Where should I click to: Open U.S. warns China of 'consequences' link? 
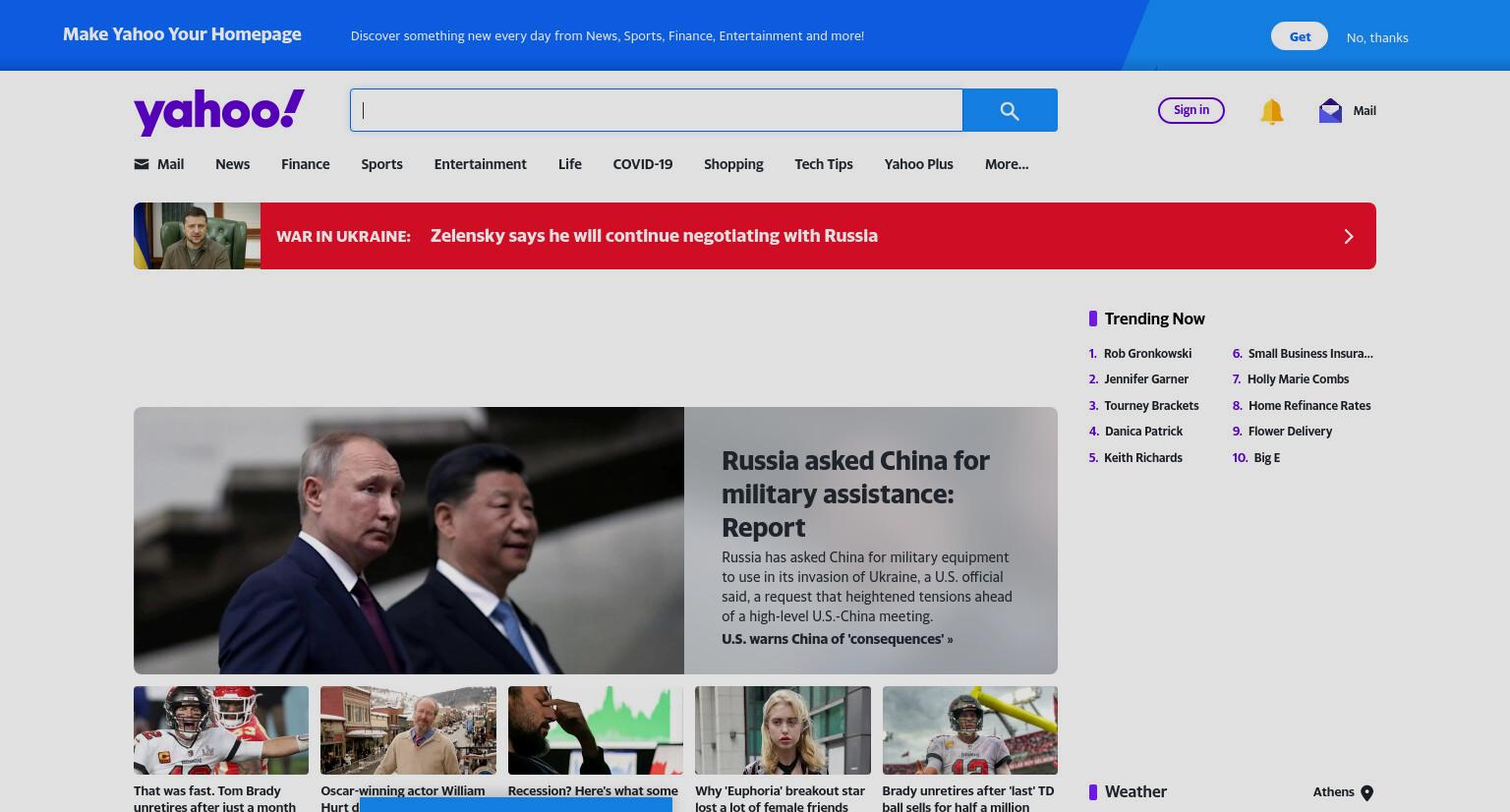(837, 639)
